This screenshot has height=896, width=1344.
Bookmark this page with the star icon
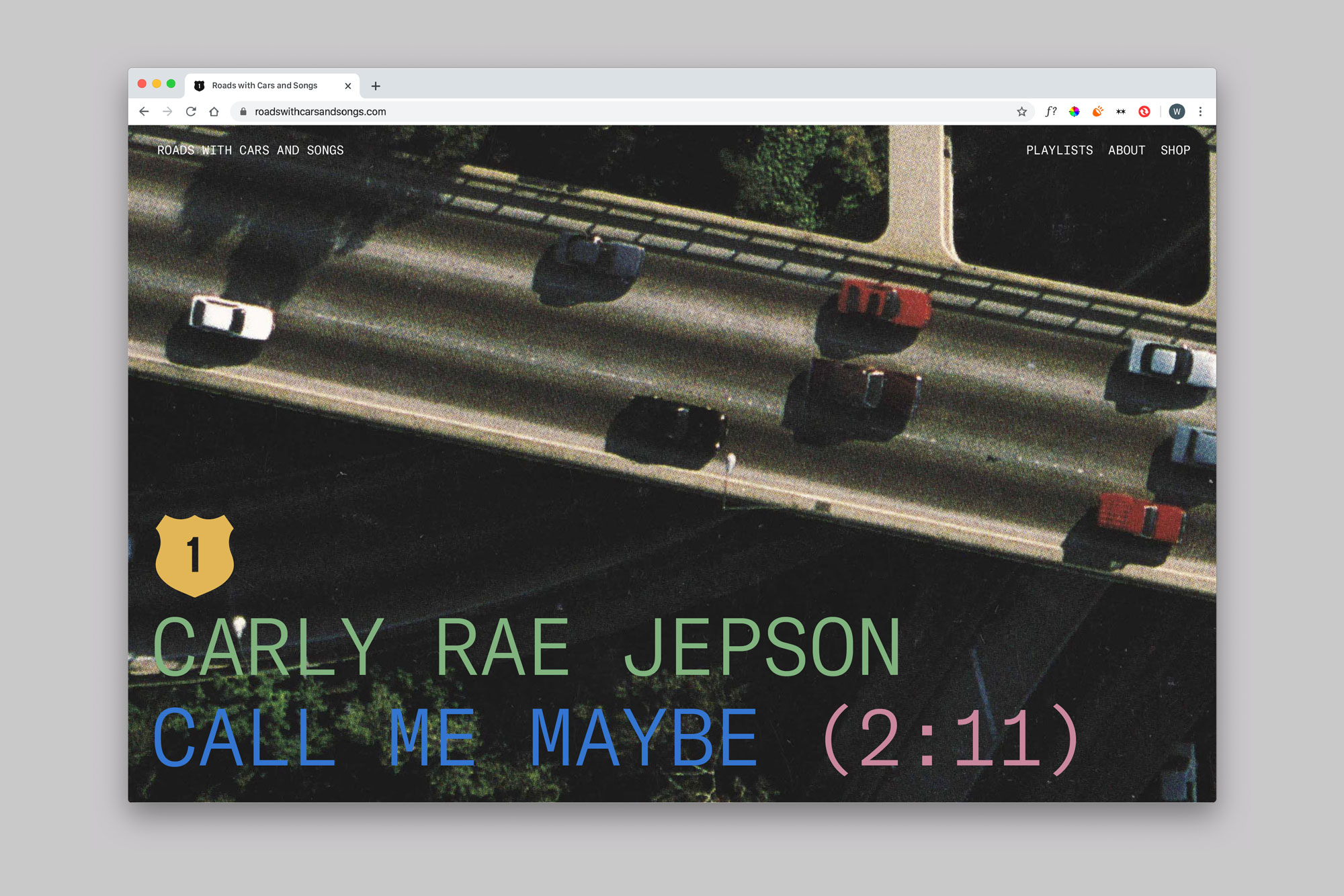(1021, 111)
